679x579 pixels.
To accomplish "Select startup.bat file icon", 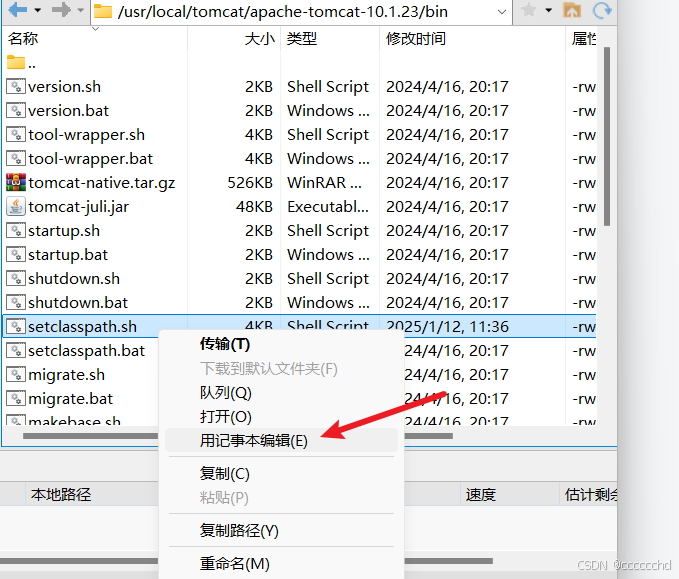I will point(16,255).
